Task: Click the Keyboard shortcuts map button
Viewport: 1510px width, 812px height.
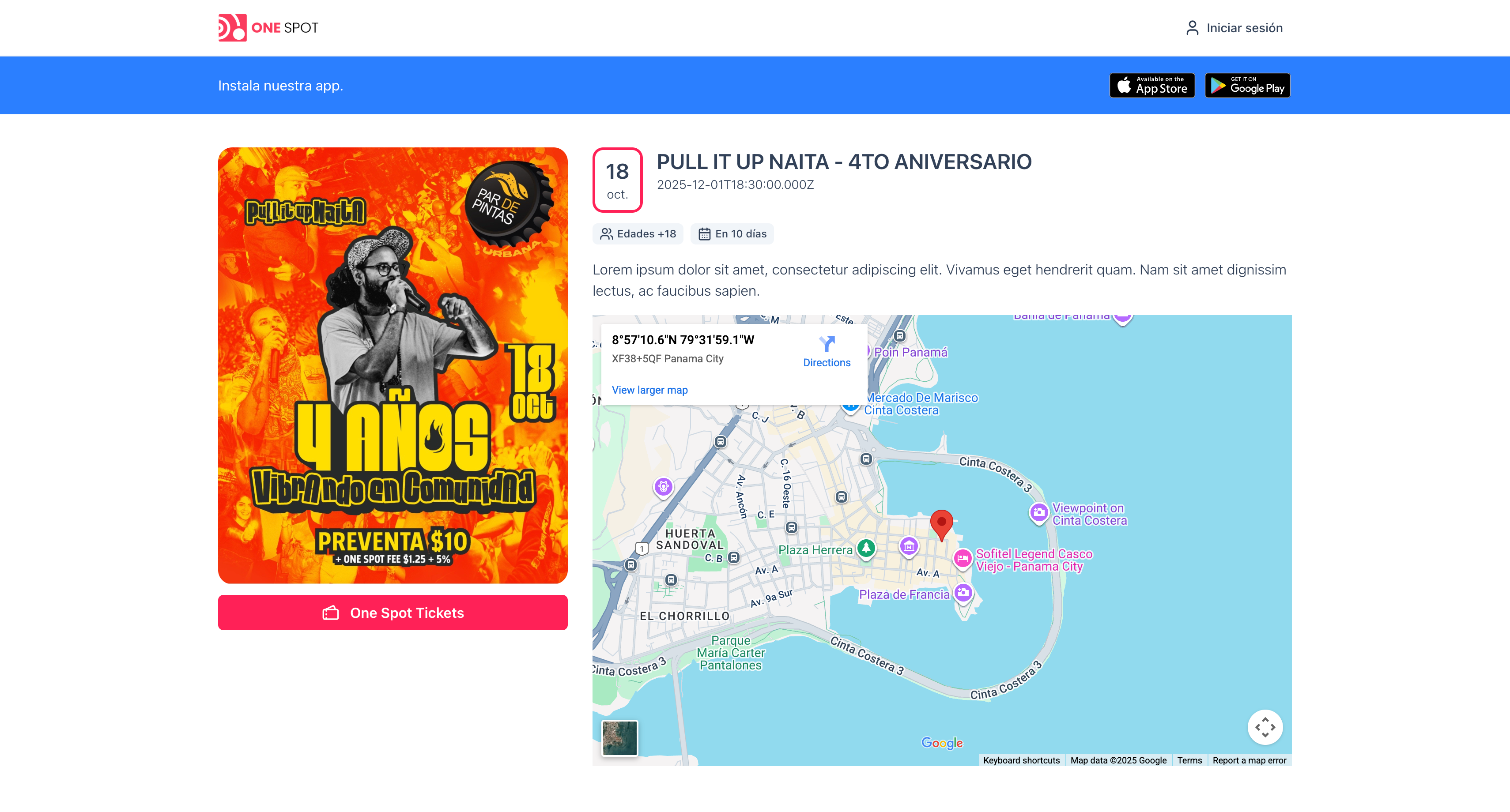Action: tap(1021, 760)
